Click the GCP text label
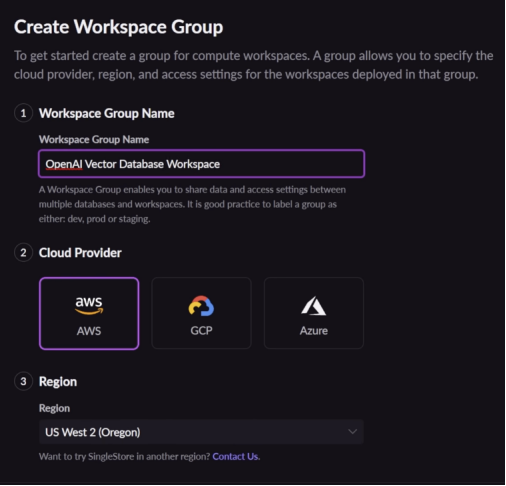506x486 pixels. tap(201, 331)
